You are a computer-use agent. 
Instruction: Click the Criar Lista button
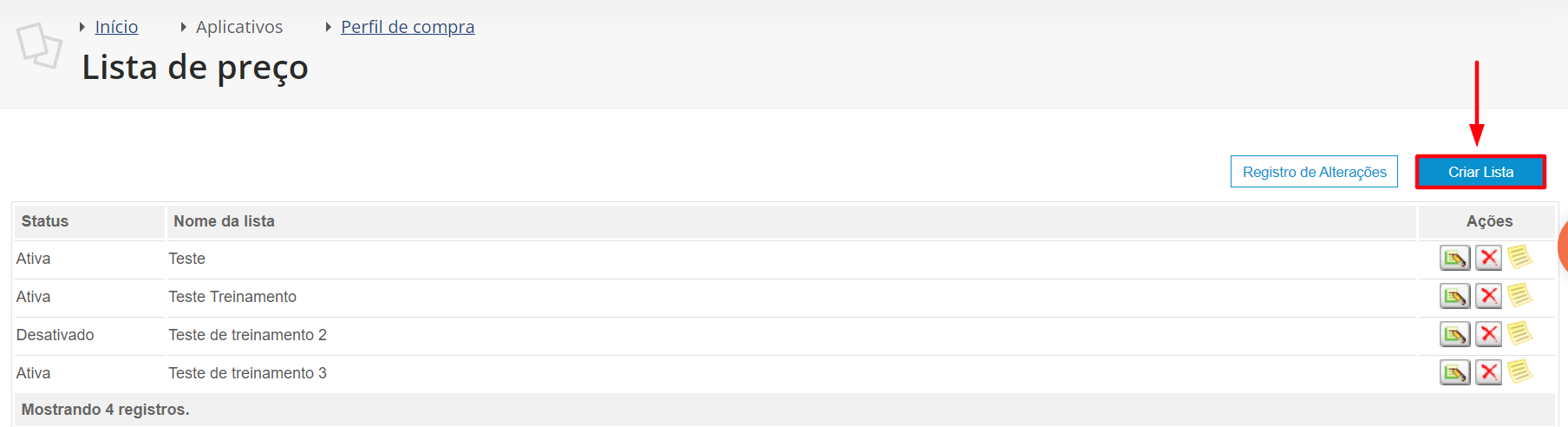[1480, 172]
